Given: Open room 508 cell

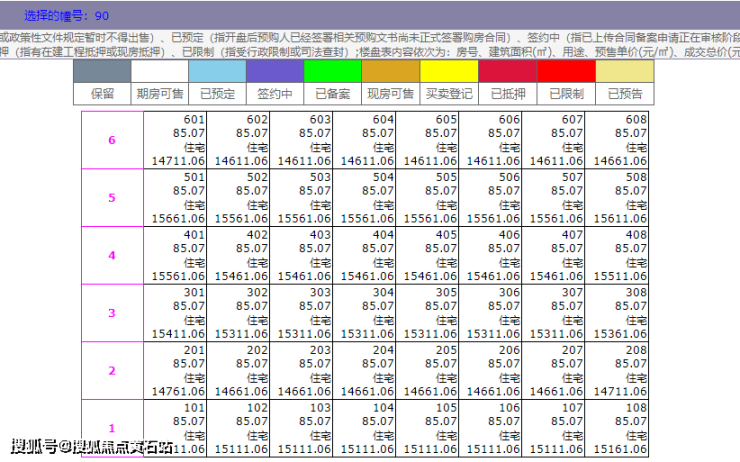Looking at the screenshot, I should point(617,198).
